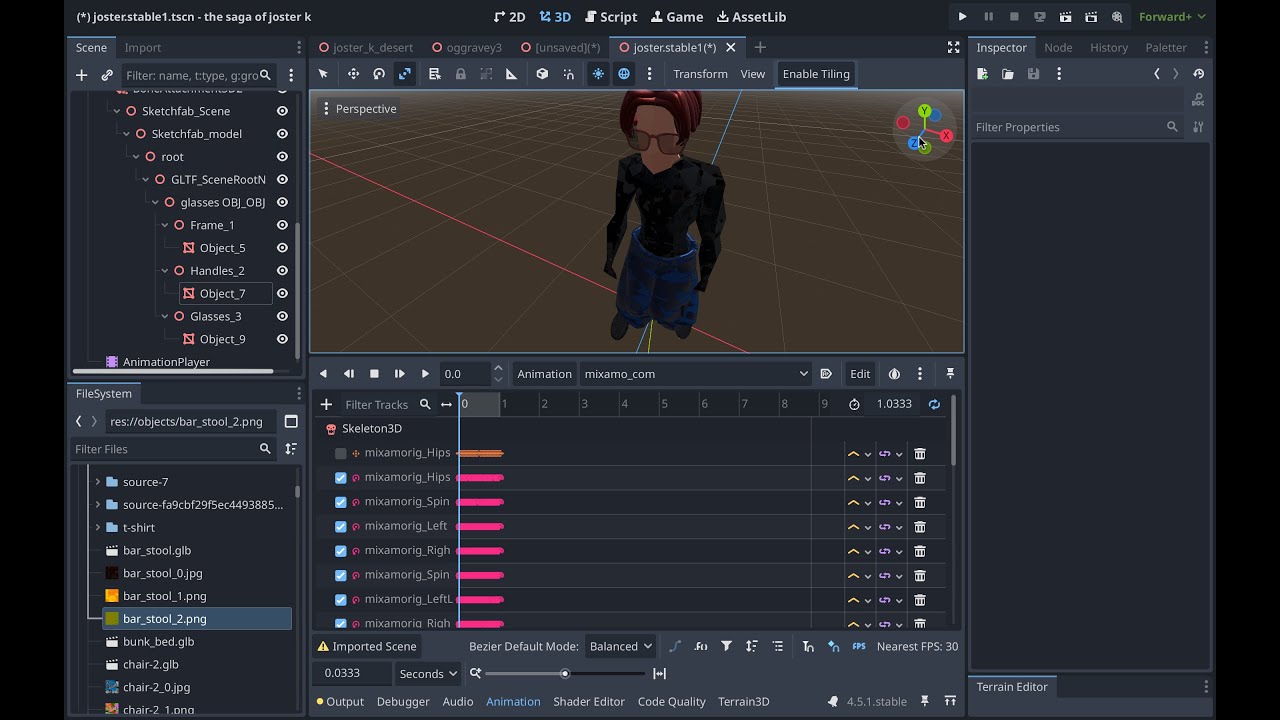Stop animation playback

(374, 374)
